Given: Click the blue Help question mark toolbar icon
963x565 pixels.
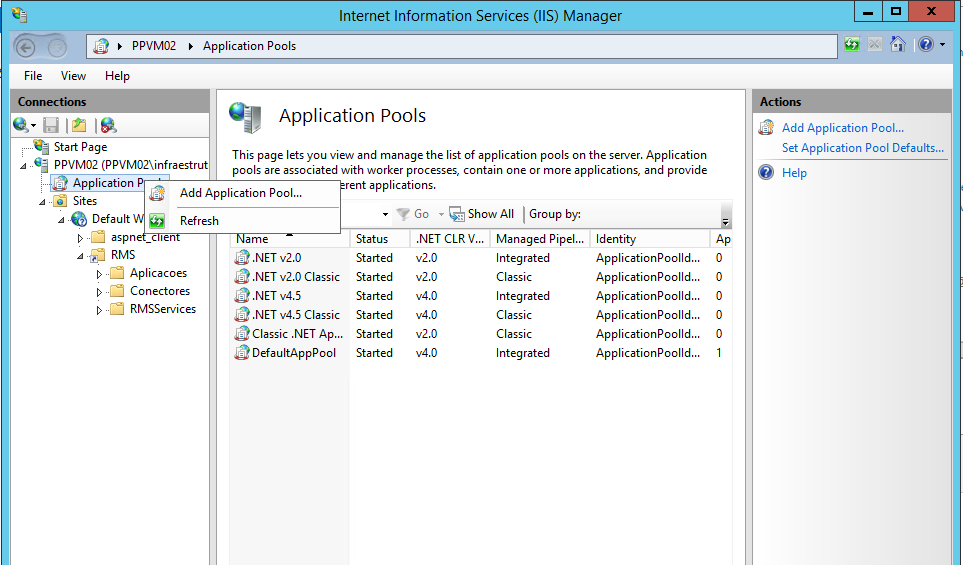Looking at the screenshot, I should coord(926,45).
